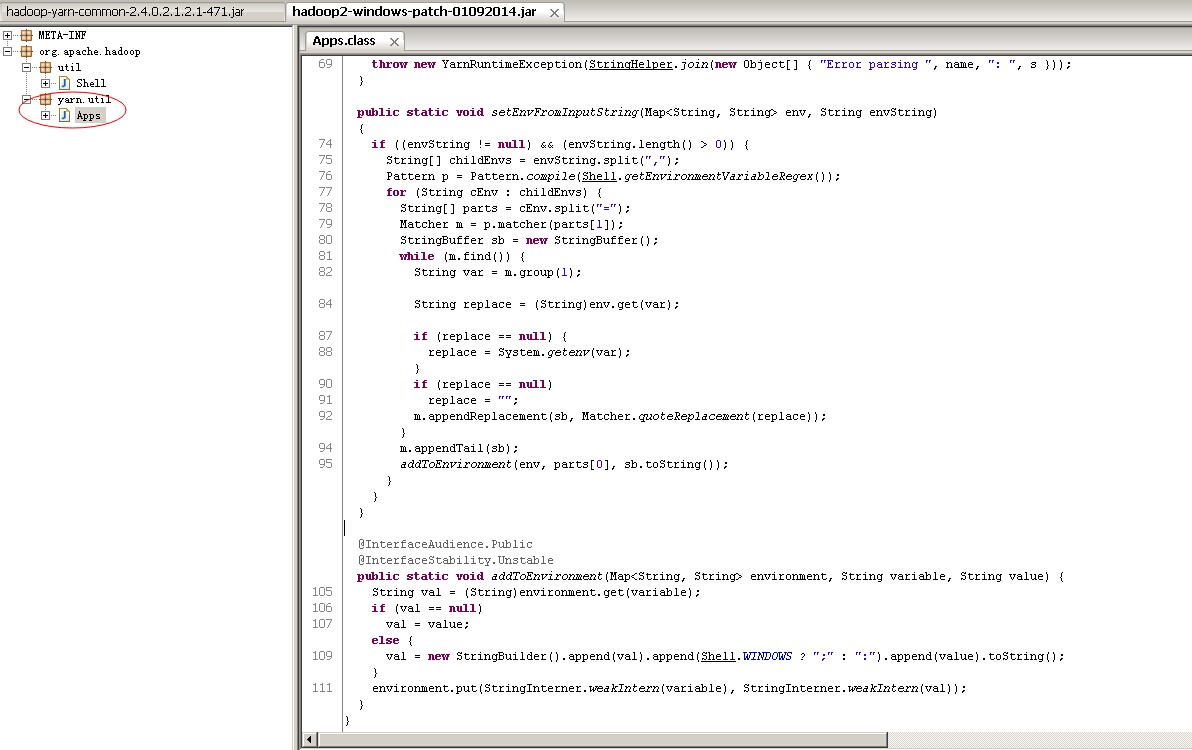Switch to hadoop-yarn-common-2.4.0.2.1.2.1-471.jar tab
Image resolution: width=1192 pixels, height=750 pixels.
(x=143, y=11)
